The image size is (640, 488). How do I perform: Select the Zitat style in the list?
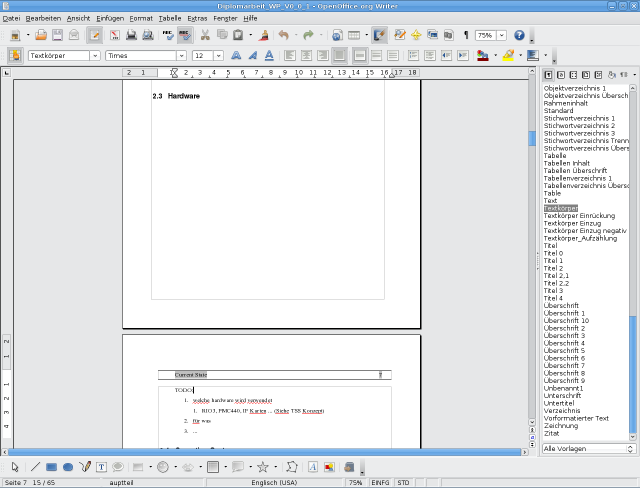(x=551, y=433)
